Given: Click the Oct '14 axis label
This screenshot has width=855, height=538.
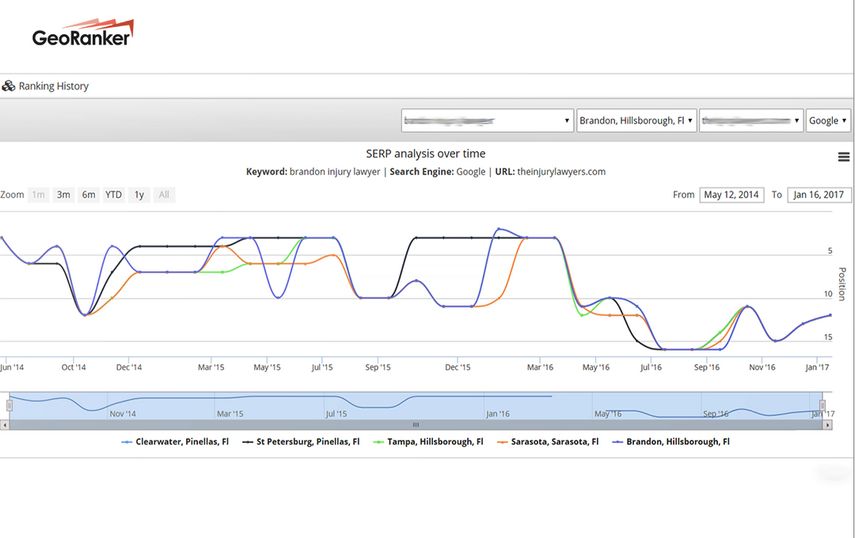Looking at the screenshot, I should point(74,367).
